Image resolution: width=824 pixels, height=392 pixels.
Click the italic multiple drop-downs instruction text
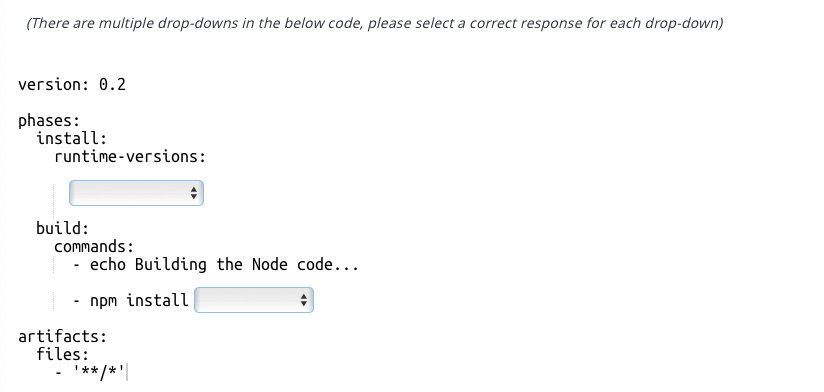tap(375, 24)
